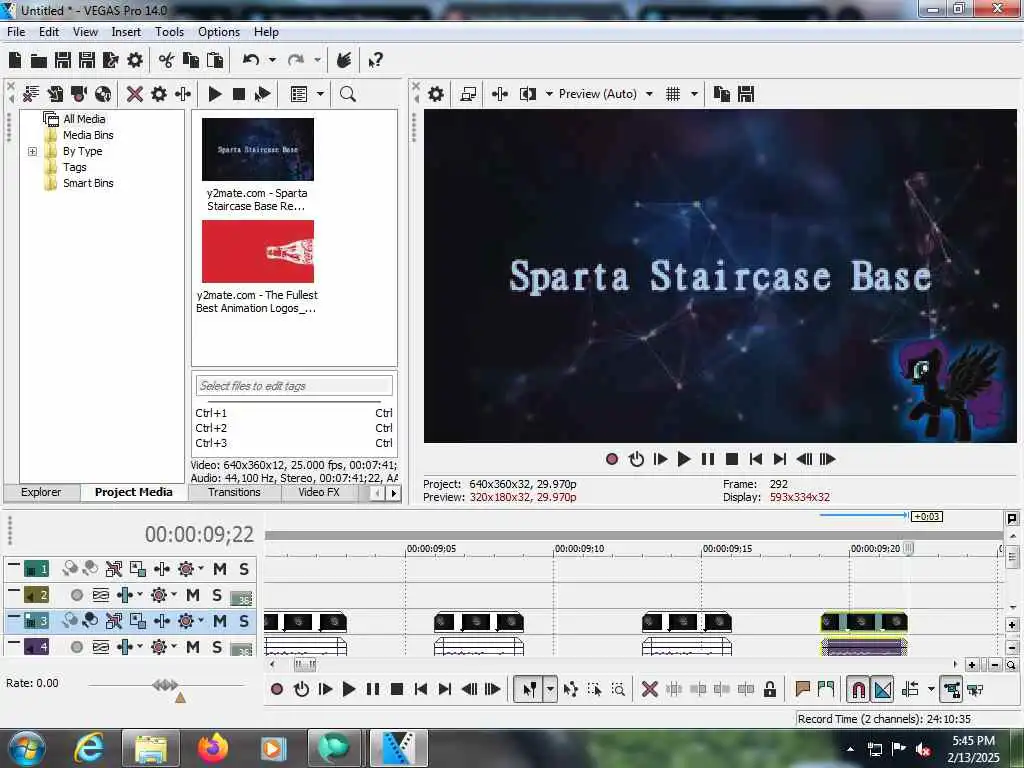1024x768 pixels.
Task: Click the Undo arrow icon
Action: pos(251,60)
